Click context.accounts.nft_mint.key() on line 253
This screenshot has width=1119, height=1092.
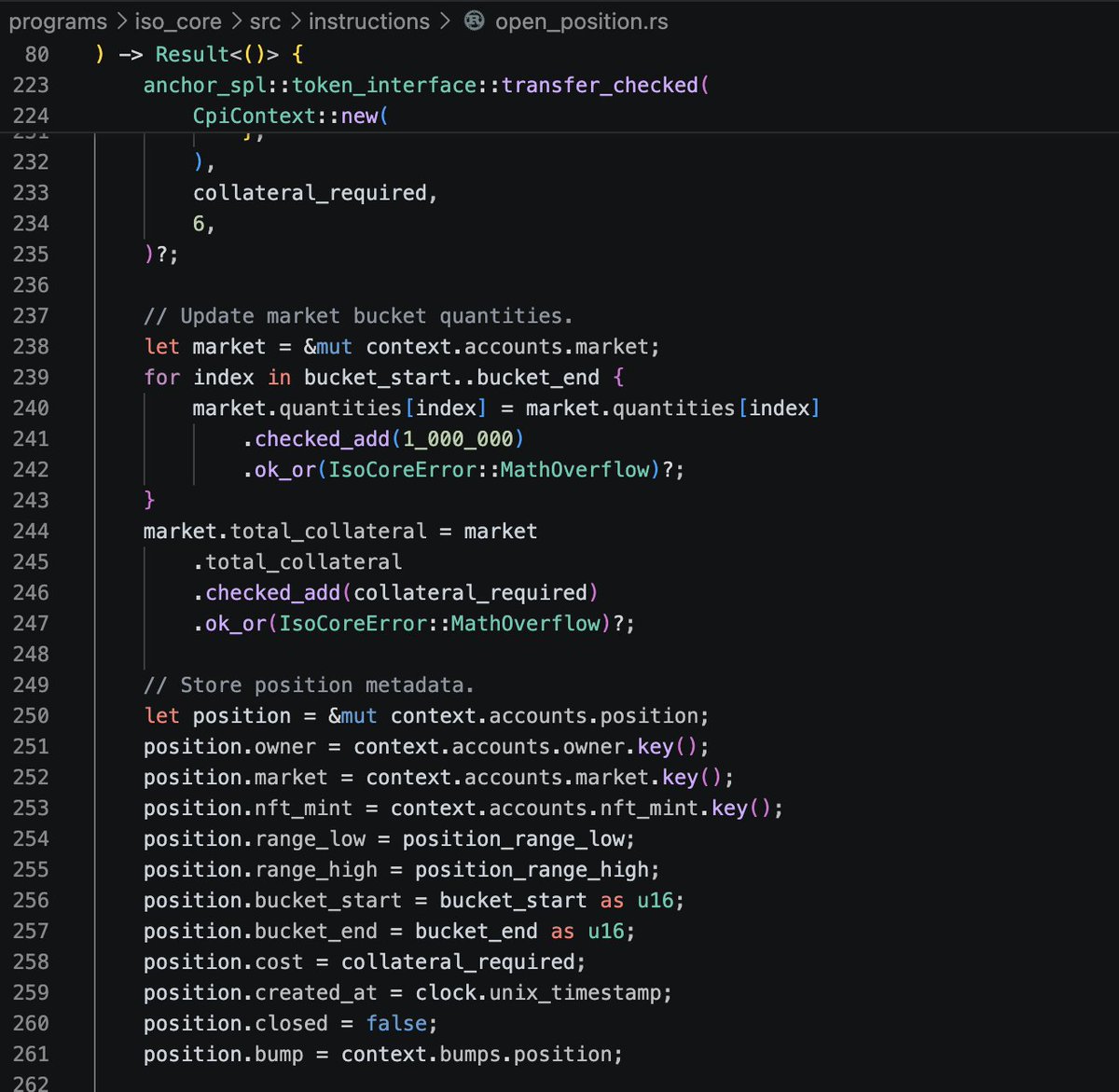pyautogui.click(x=581, y=808)
